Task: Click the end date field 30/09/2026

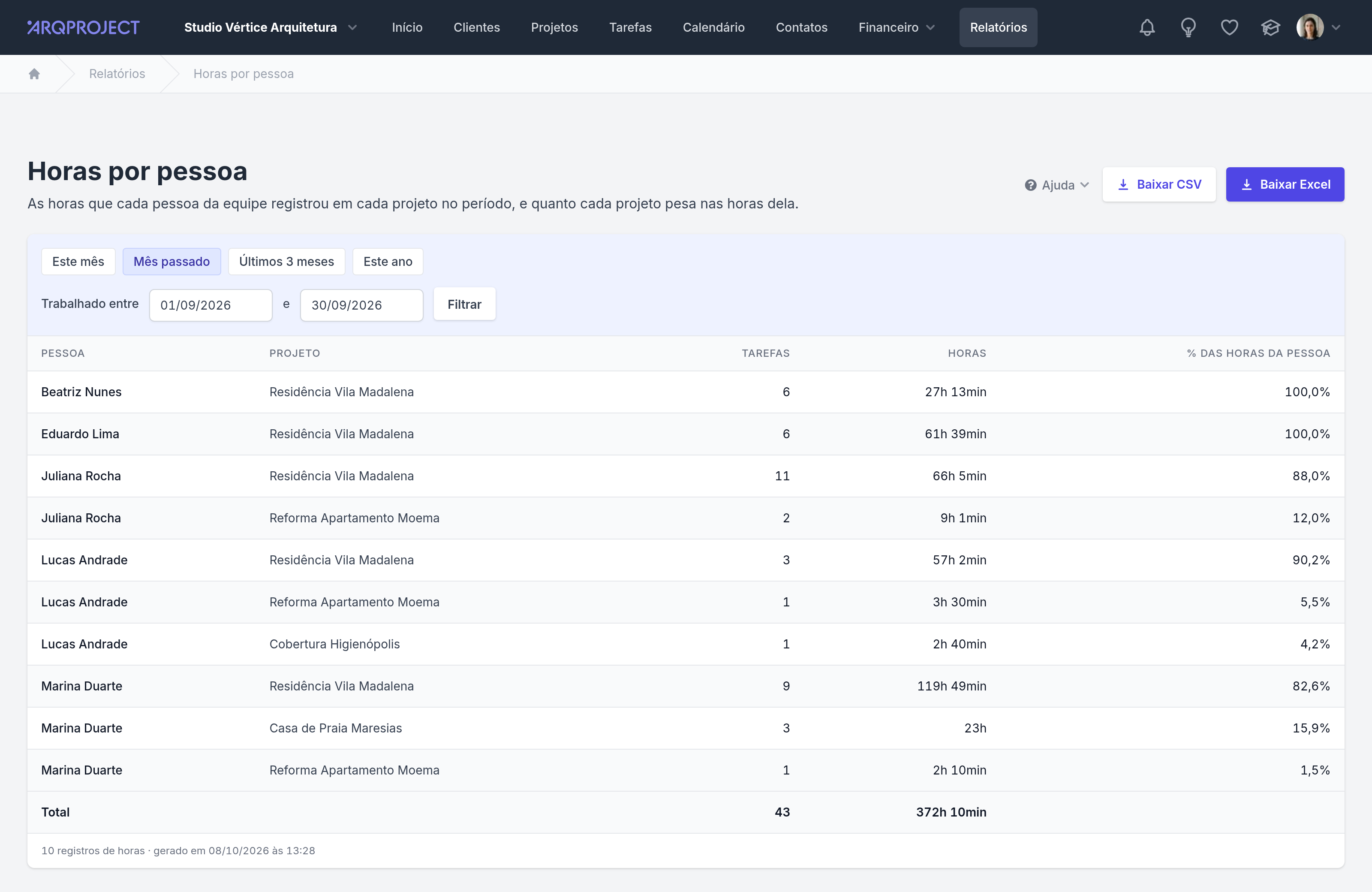Action: point(361,305)
